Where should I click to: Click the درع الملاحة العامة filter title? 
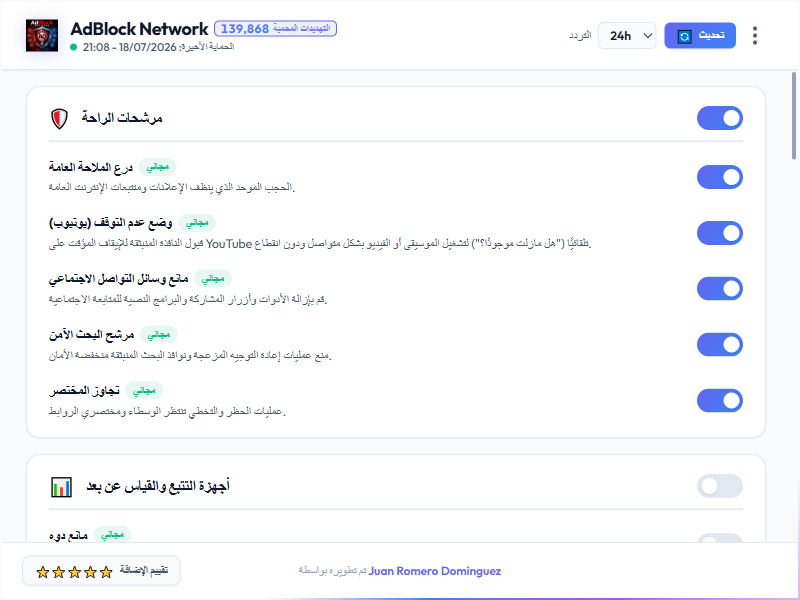pos(91,167)
